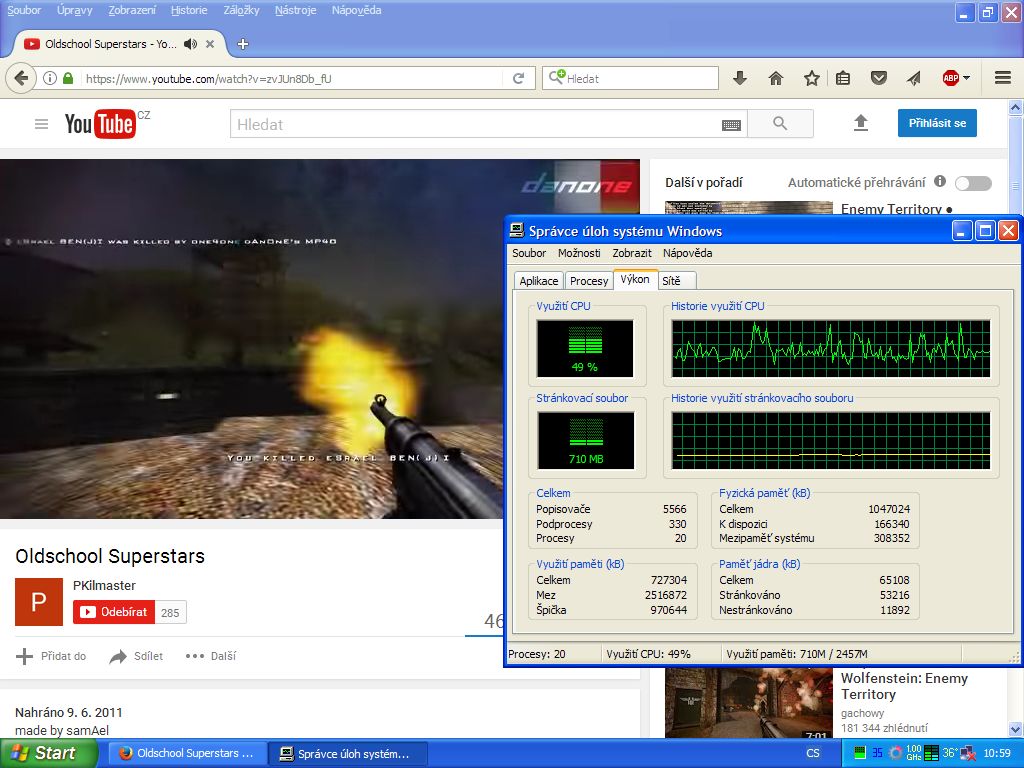The width and height of the screenshot is (1024, 768).
Task: Open the Zobrazit menu in Task Manager
Action: tap(632, 254)
